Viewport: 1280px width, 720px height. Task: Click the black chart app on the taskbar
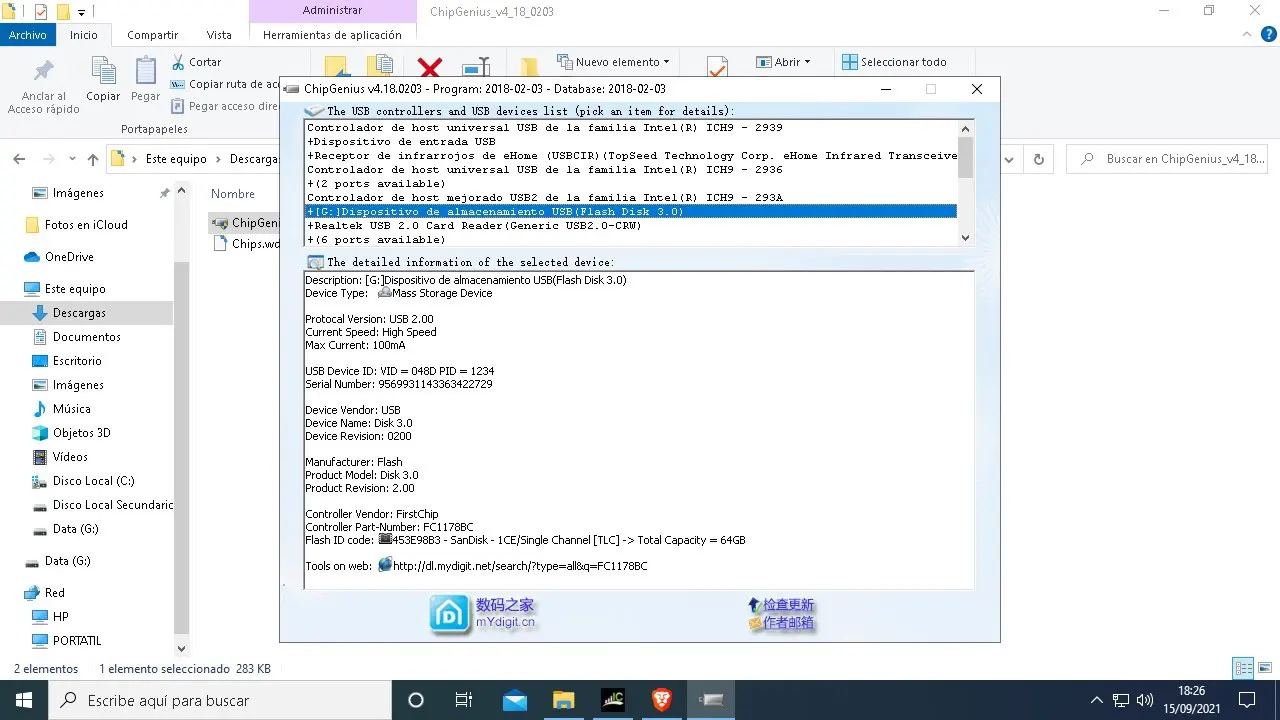tap(613, 700)
